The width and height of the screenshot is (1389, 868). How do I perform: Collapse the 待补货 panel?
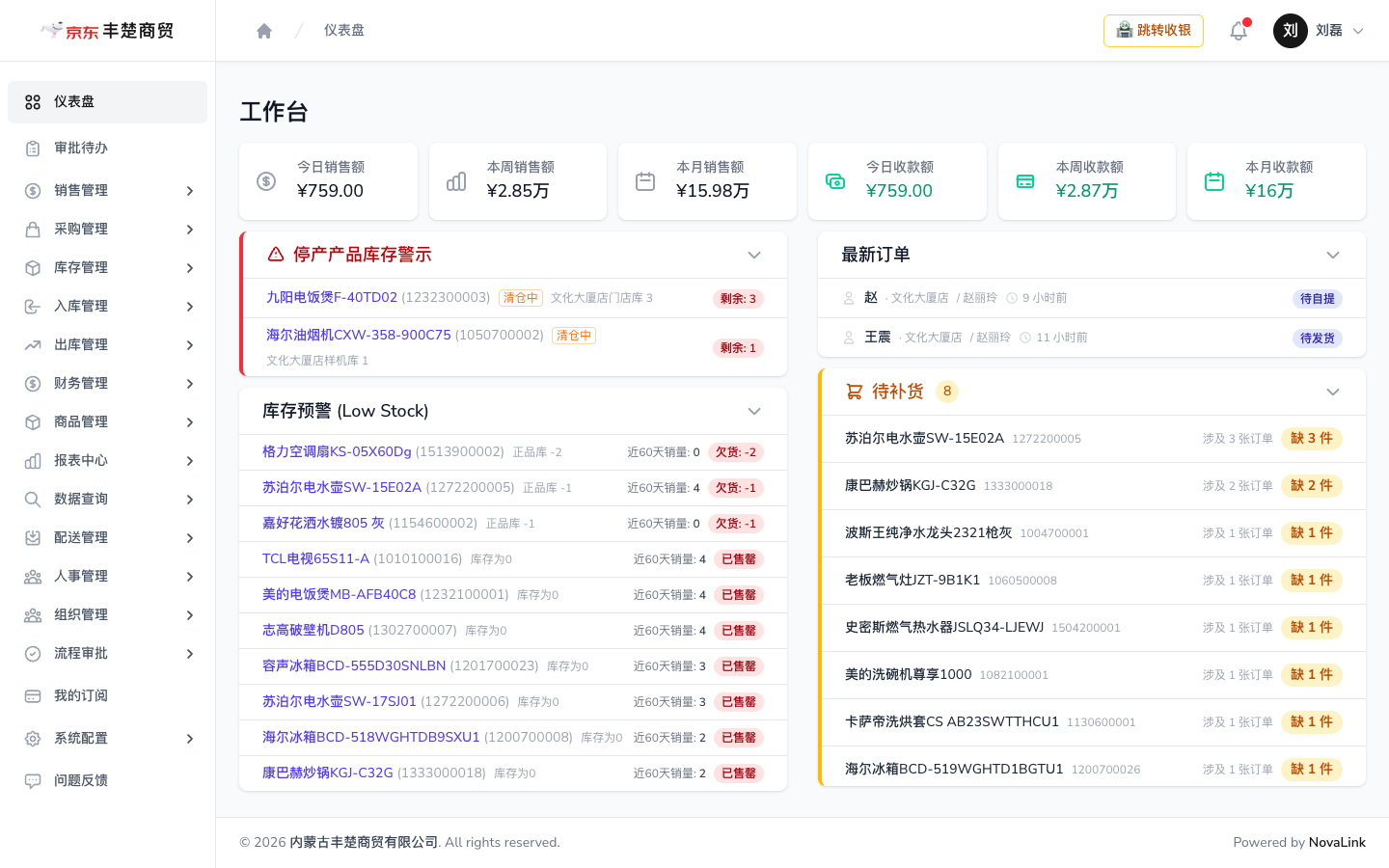pyautogui.click(x=1333, y=392)
